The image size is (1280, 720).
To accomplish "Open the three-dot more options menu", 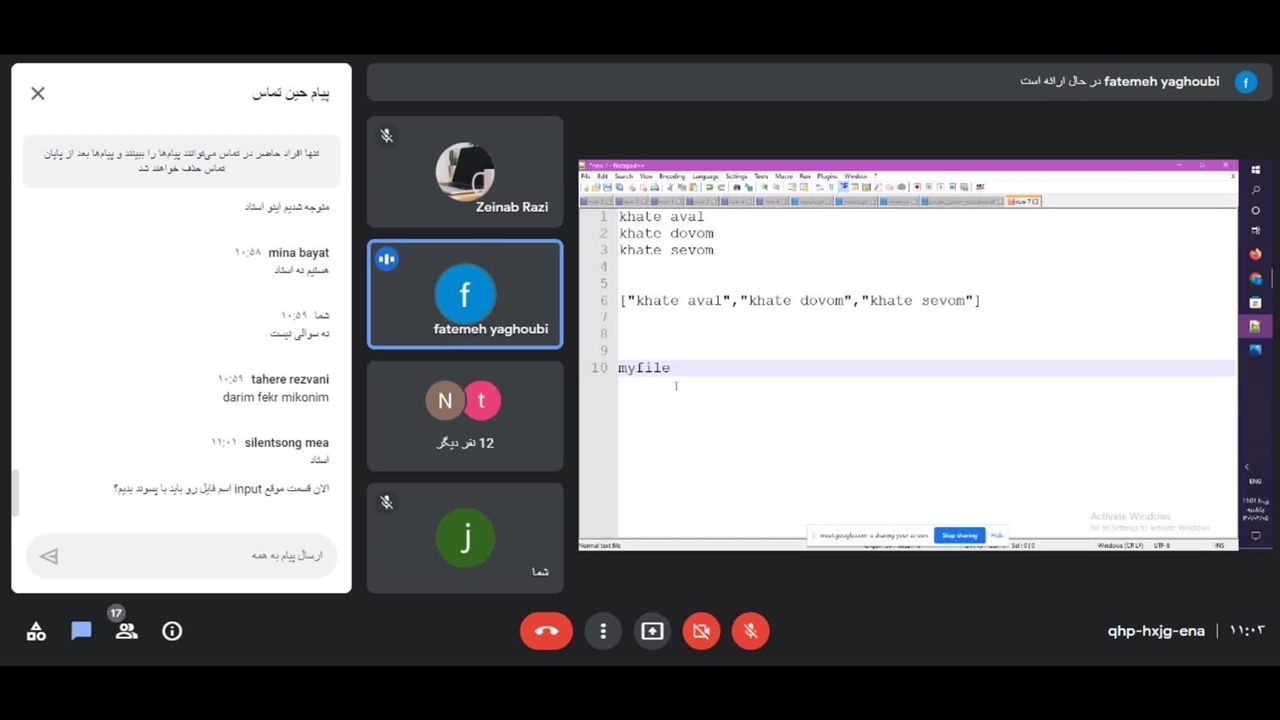I will (603, 631).
